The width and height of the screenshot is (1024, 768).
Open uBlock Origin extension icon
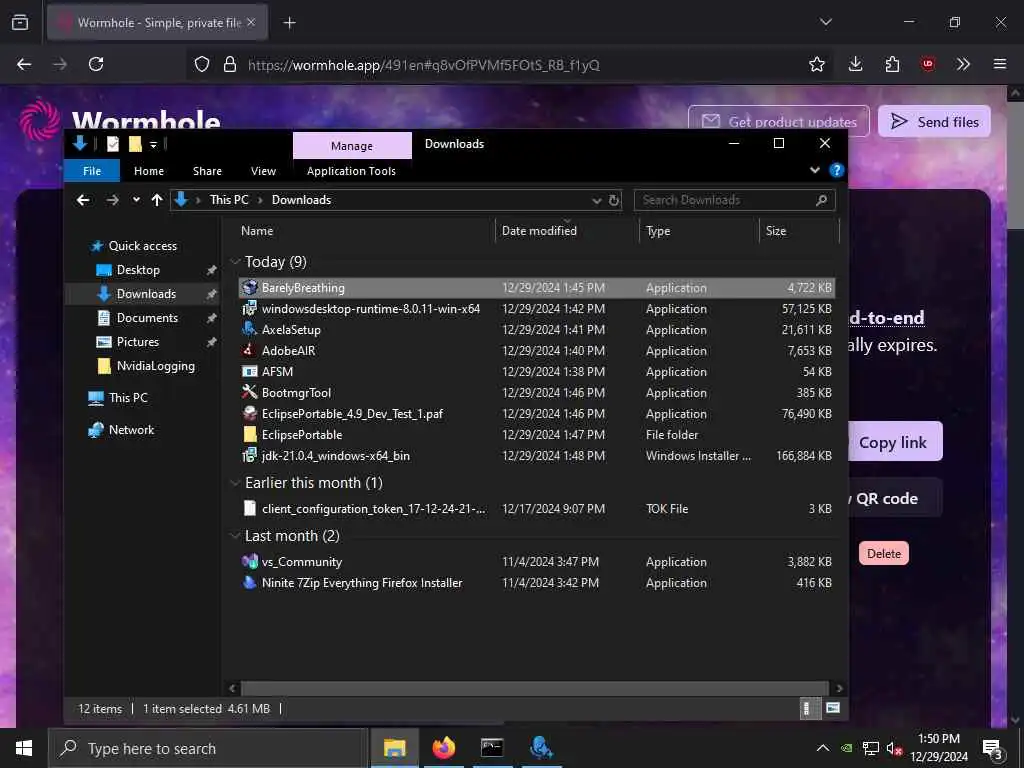[x=927, y=64]
